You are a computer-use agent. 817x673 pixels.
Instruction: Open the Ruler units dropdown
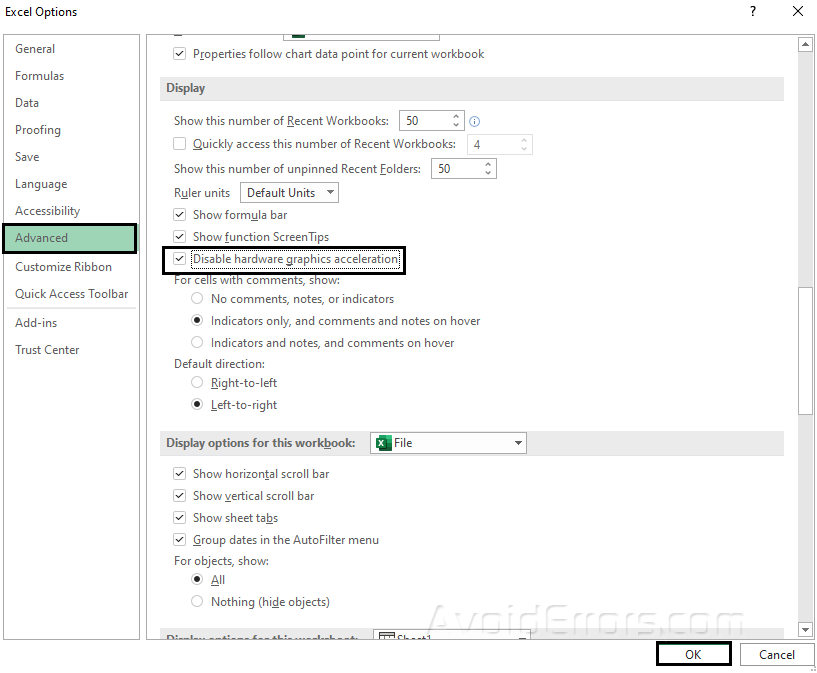(x=290, y=193)
